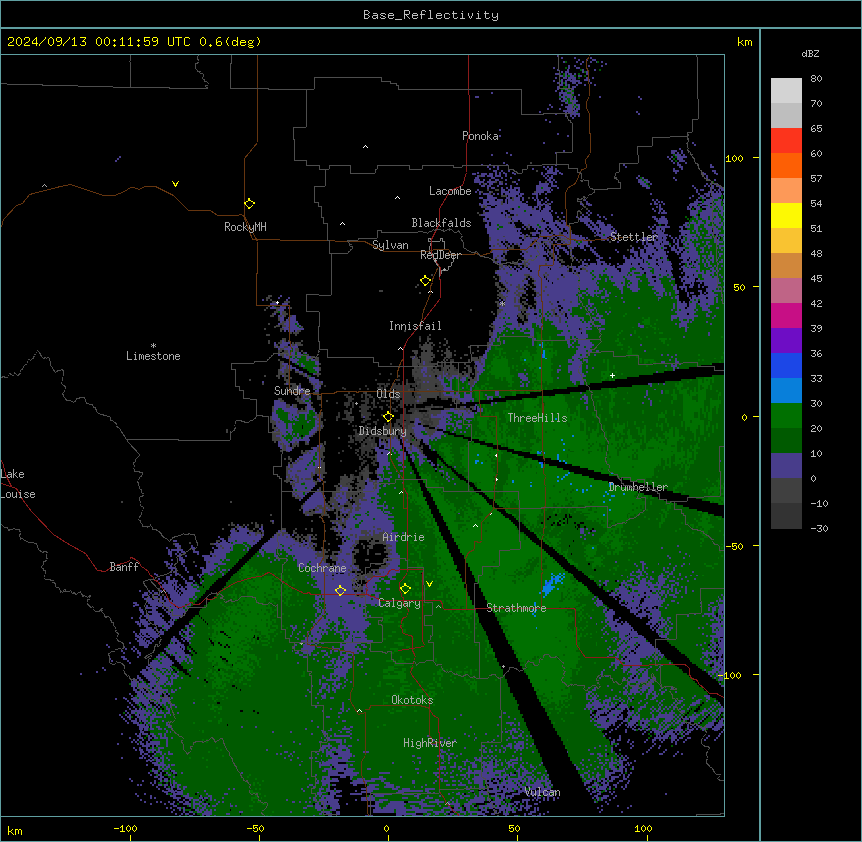The image size is (862, 842).
Task: Click the Ponoka city label
Action: [480, 136]
